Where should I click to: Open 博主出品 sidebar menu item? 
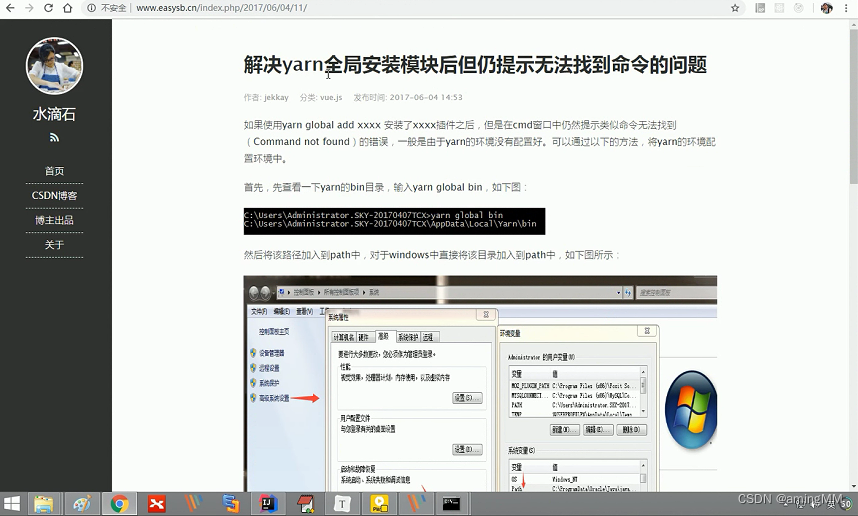54,220
